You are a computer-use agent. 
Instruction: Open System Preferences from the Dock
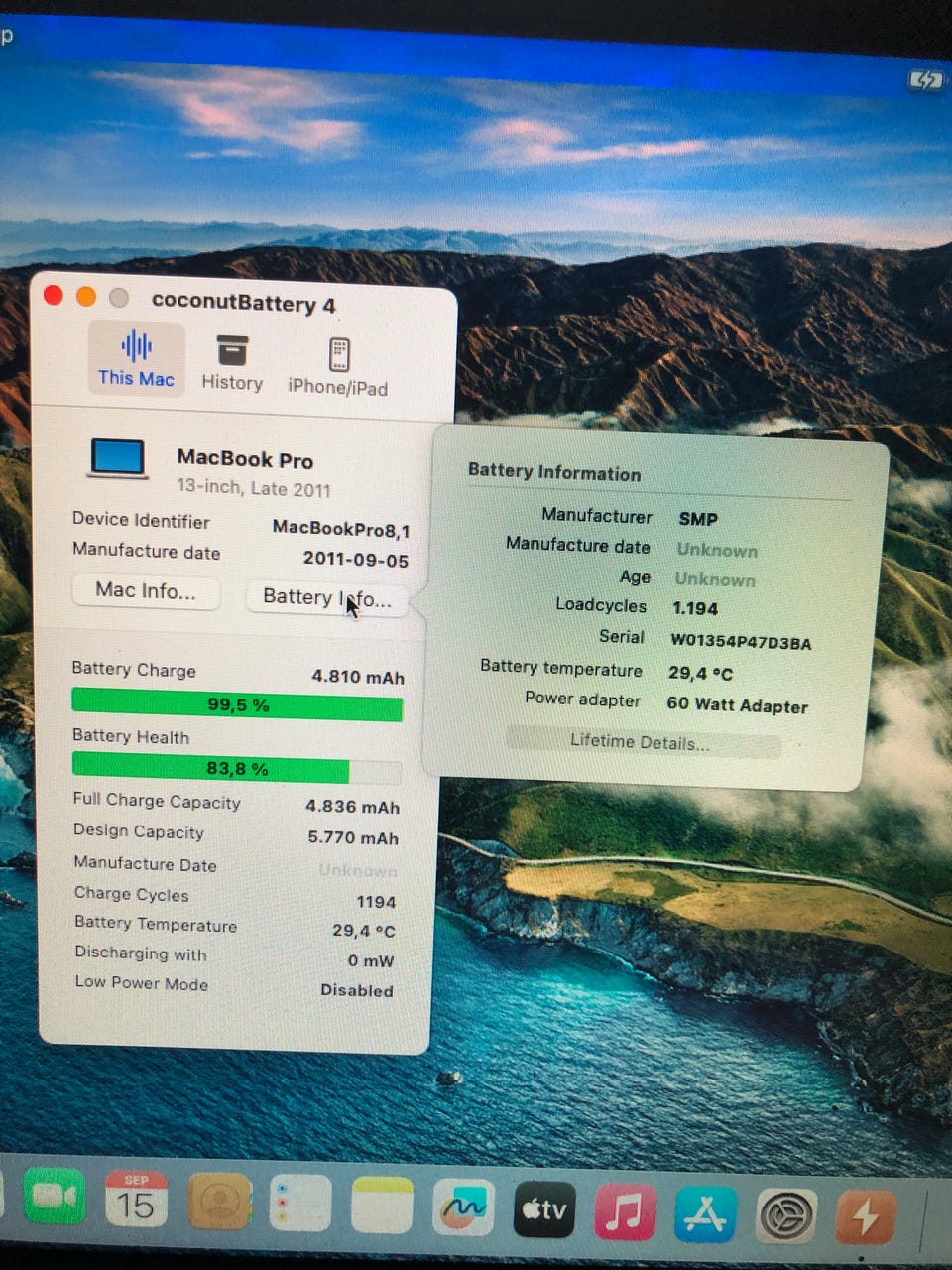point(786,1215)
